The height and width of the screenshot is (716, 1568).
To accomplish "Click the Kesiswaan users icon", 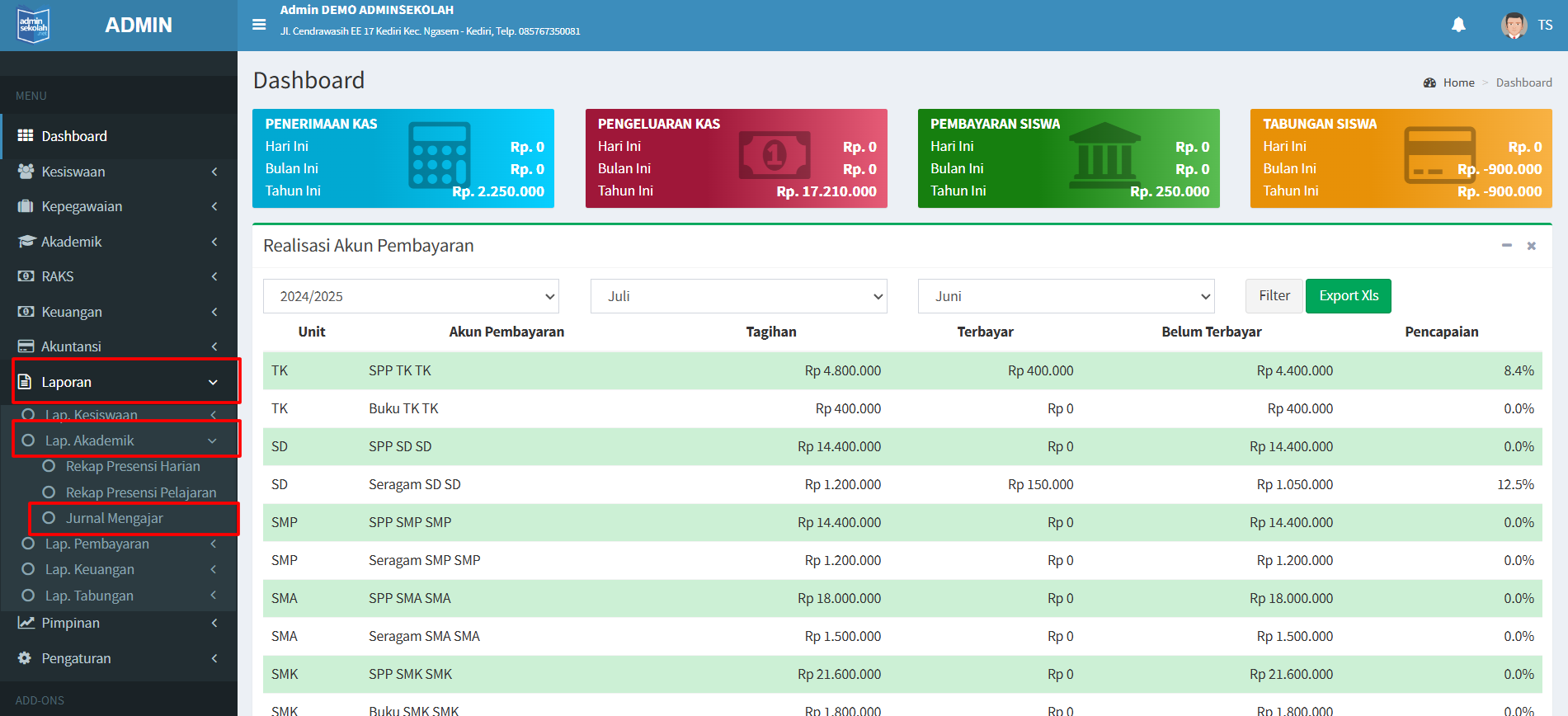I will (26, 172).
